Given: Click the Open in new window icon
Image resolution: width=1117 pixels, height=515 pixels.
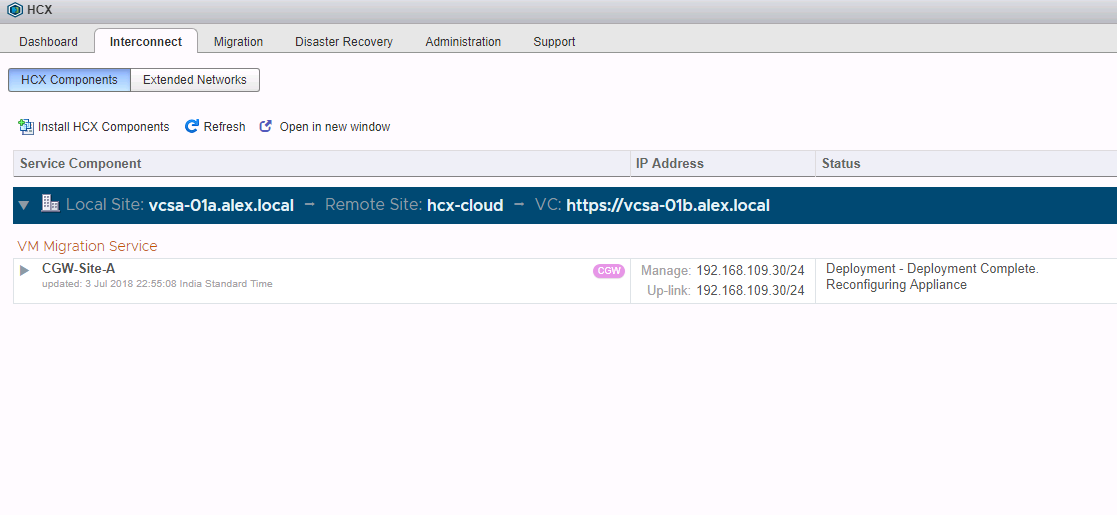Looking at the screenshot, I should (266, 127).
